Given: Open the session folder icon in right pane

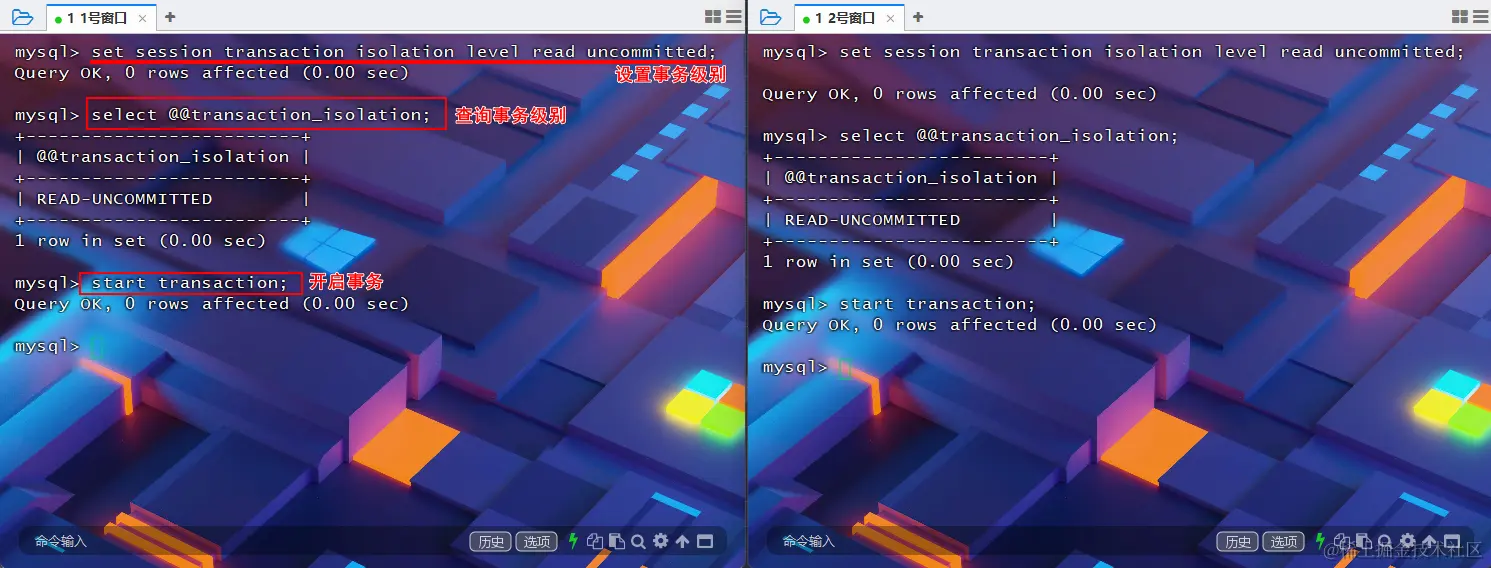Looking at the screenshot, I should [x=770, y=17].
